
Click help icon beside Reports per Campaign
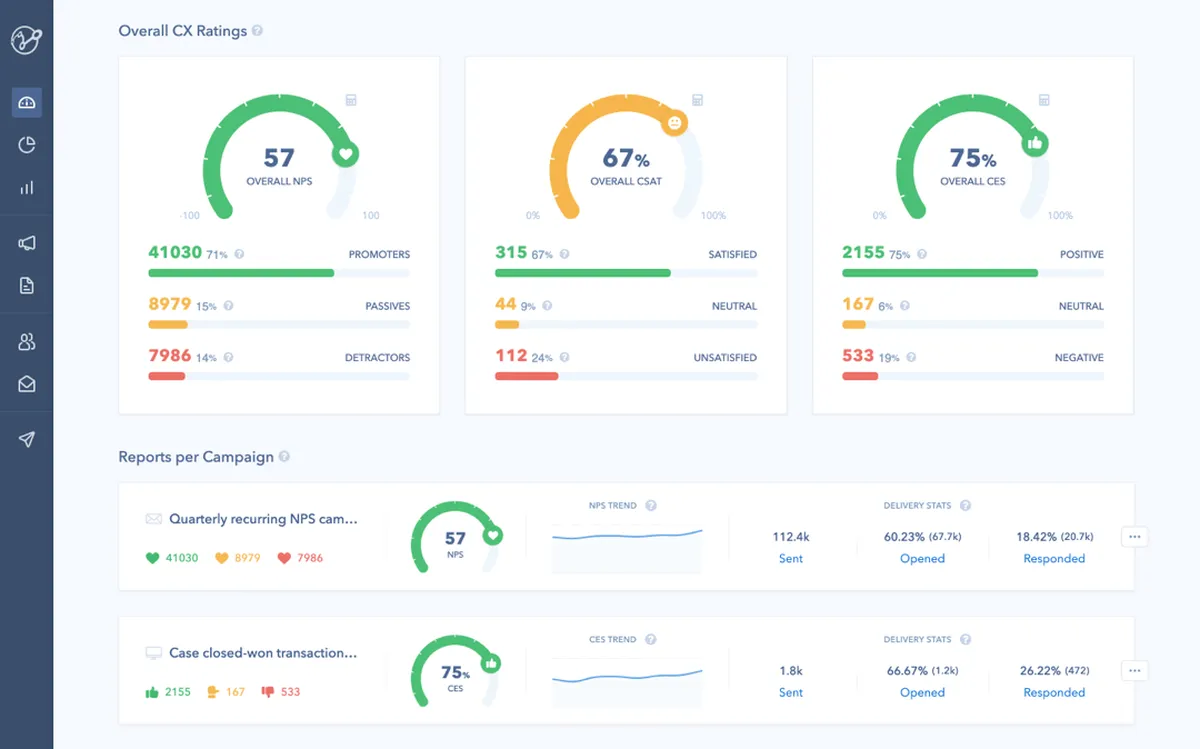click(x=284, y=457)
